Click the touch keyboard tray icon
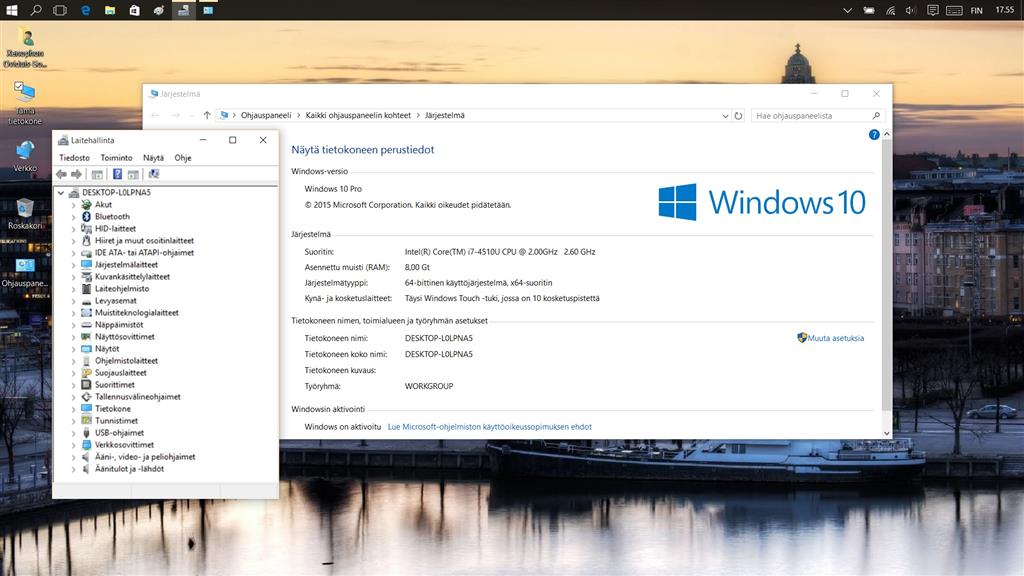Image resolution: width=1024 pixels, height=576 pixels. (x=954, y=10)
